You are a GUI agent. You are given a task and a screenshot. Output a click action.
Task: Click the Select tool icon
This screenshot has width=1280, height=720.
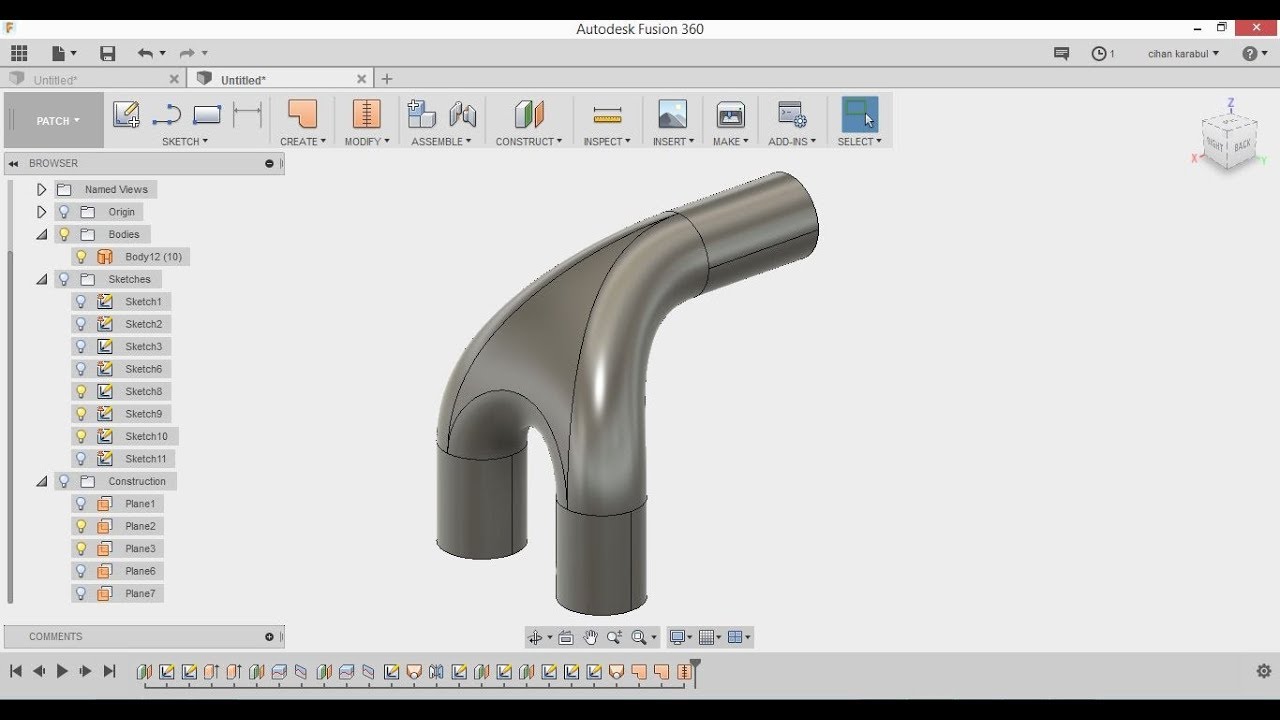(860, 114)
